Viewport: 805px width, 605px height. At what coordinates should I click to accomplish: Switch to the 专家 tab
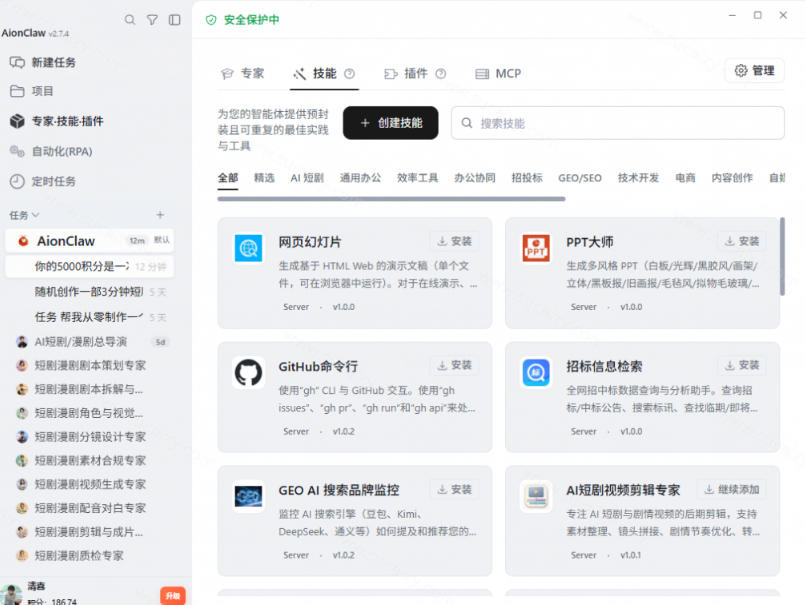coord(243,73)
